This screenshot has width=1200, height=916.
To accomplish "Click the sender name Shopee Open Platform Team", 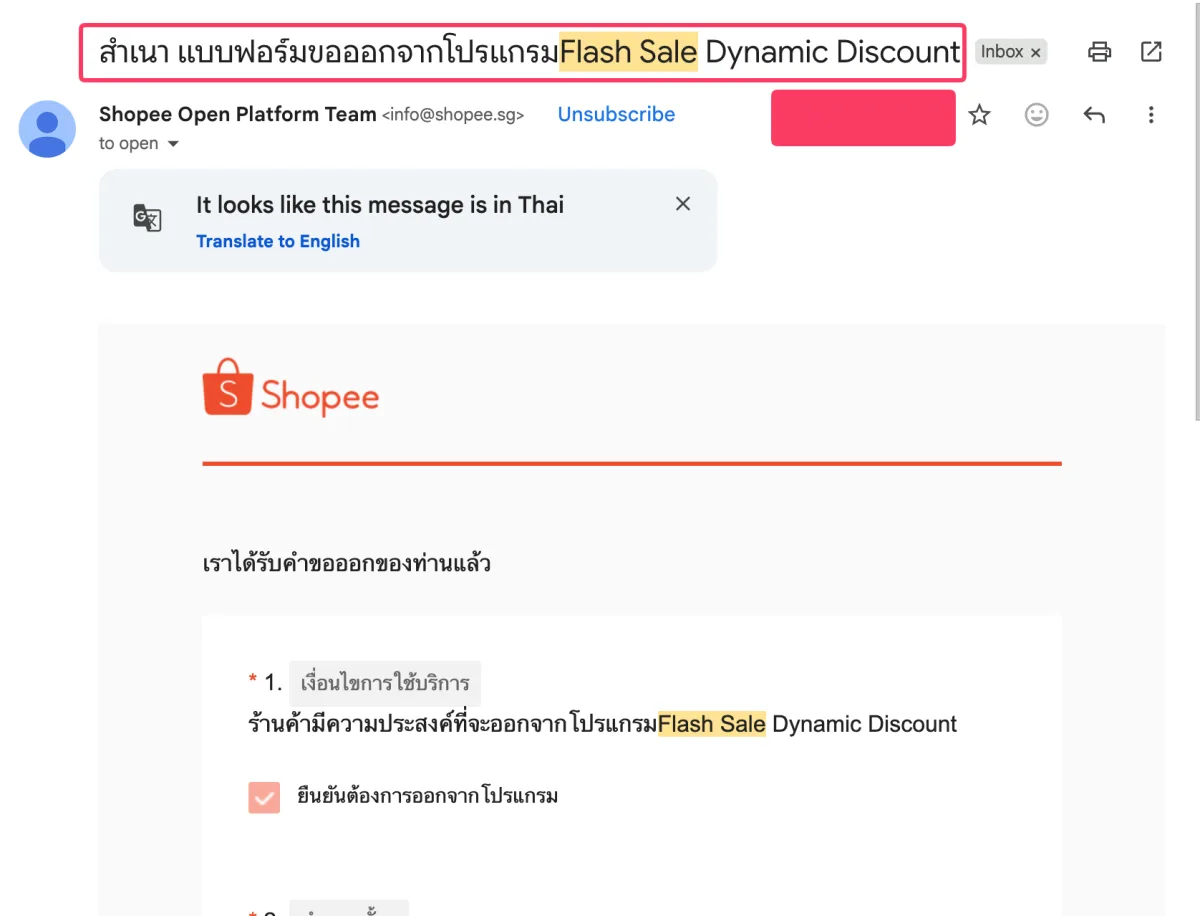I will 238,114.
